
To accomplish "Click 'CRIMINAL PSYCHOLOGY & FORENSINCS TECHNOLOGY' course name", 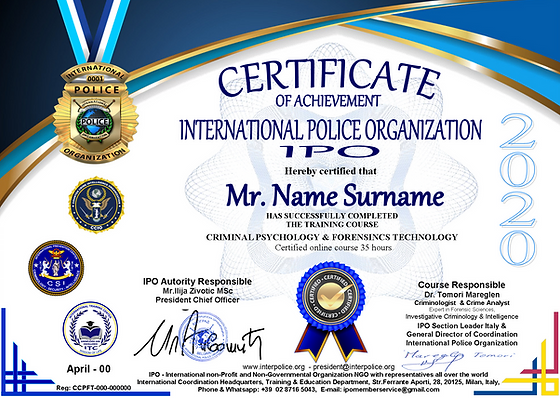I will (332, 237).
